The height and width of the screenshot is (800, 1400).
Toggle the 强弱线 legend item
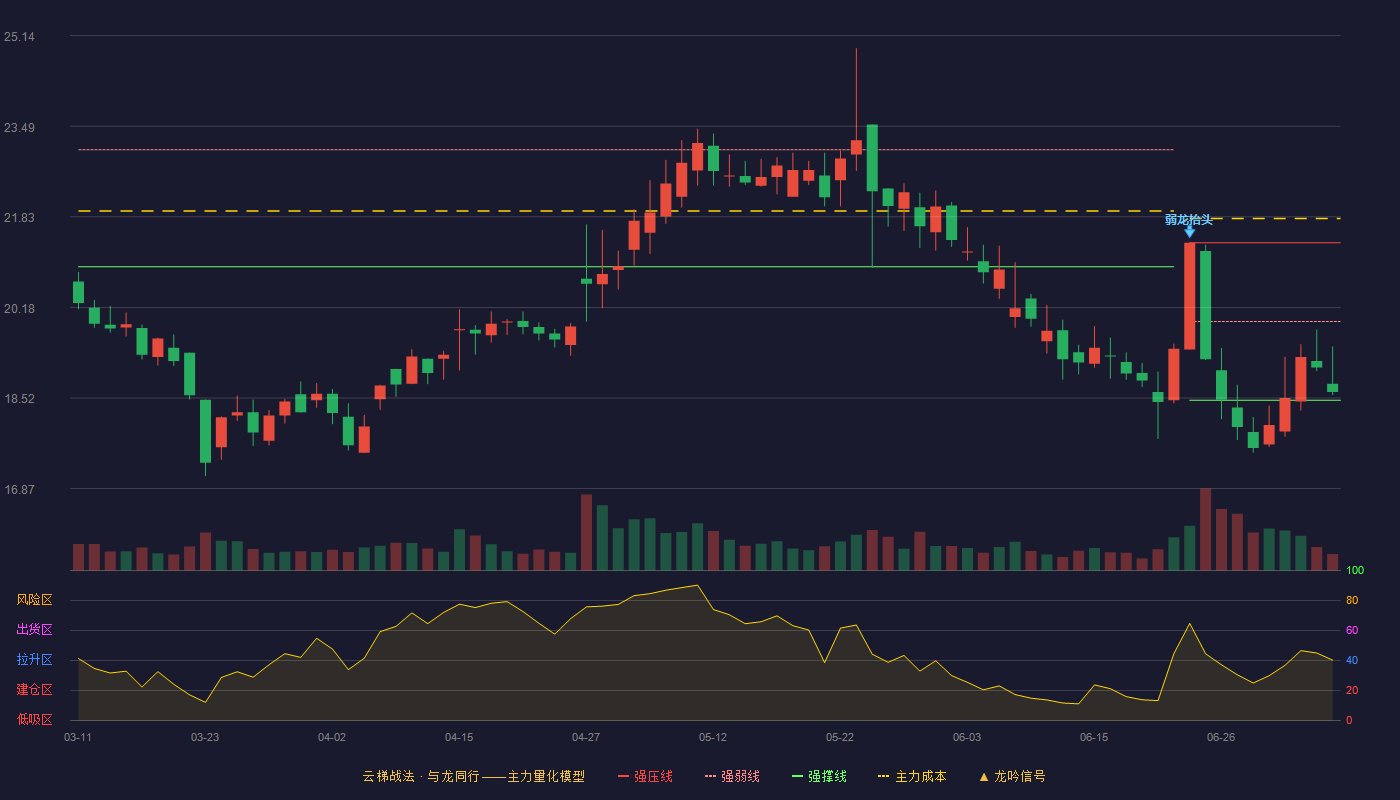(x=732, y=776)
